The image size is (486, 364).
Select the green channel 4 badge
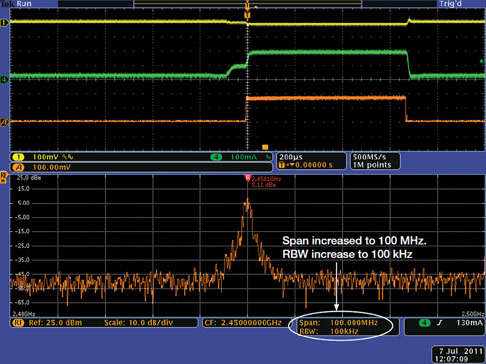(216, 157)
